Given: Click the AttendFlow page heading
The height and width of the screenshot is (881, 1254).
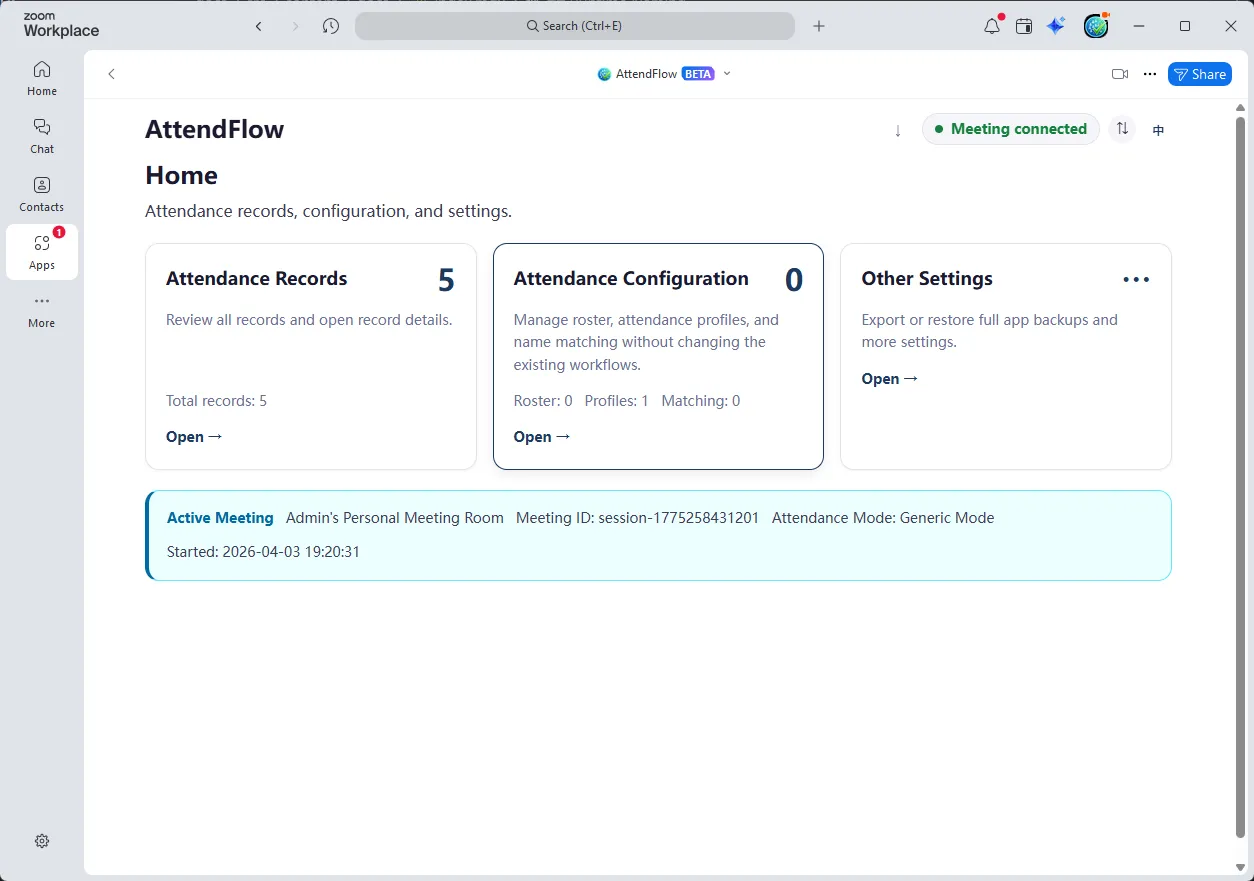Looking at the screenshot, I should pos(215,129).
